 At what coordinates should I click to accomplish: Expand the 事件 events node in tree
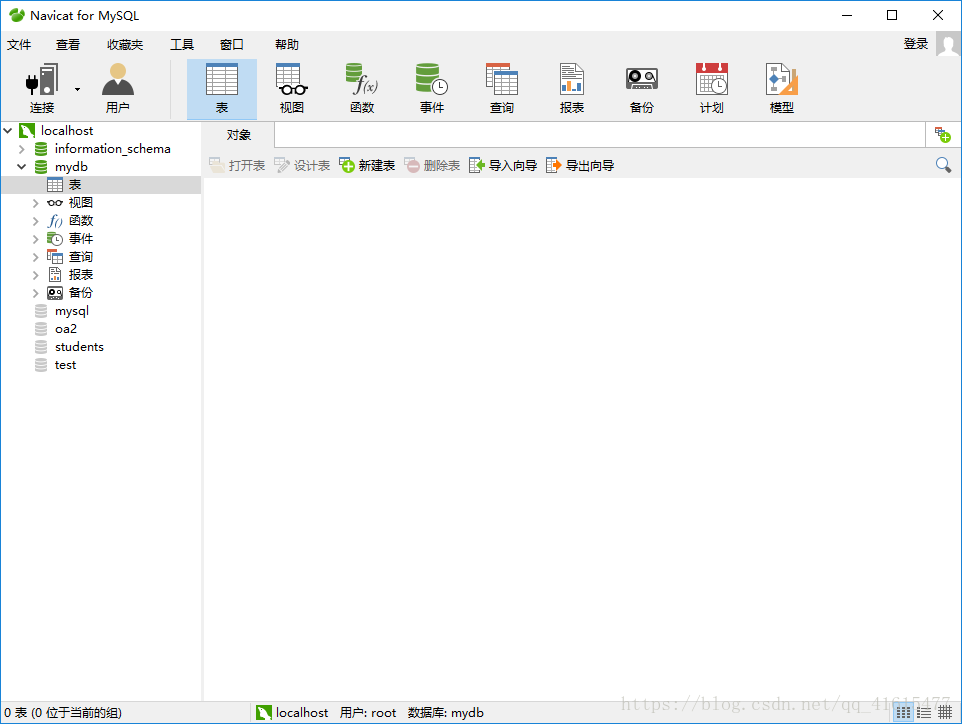click(36, 239)
